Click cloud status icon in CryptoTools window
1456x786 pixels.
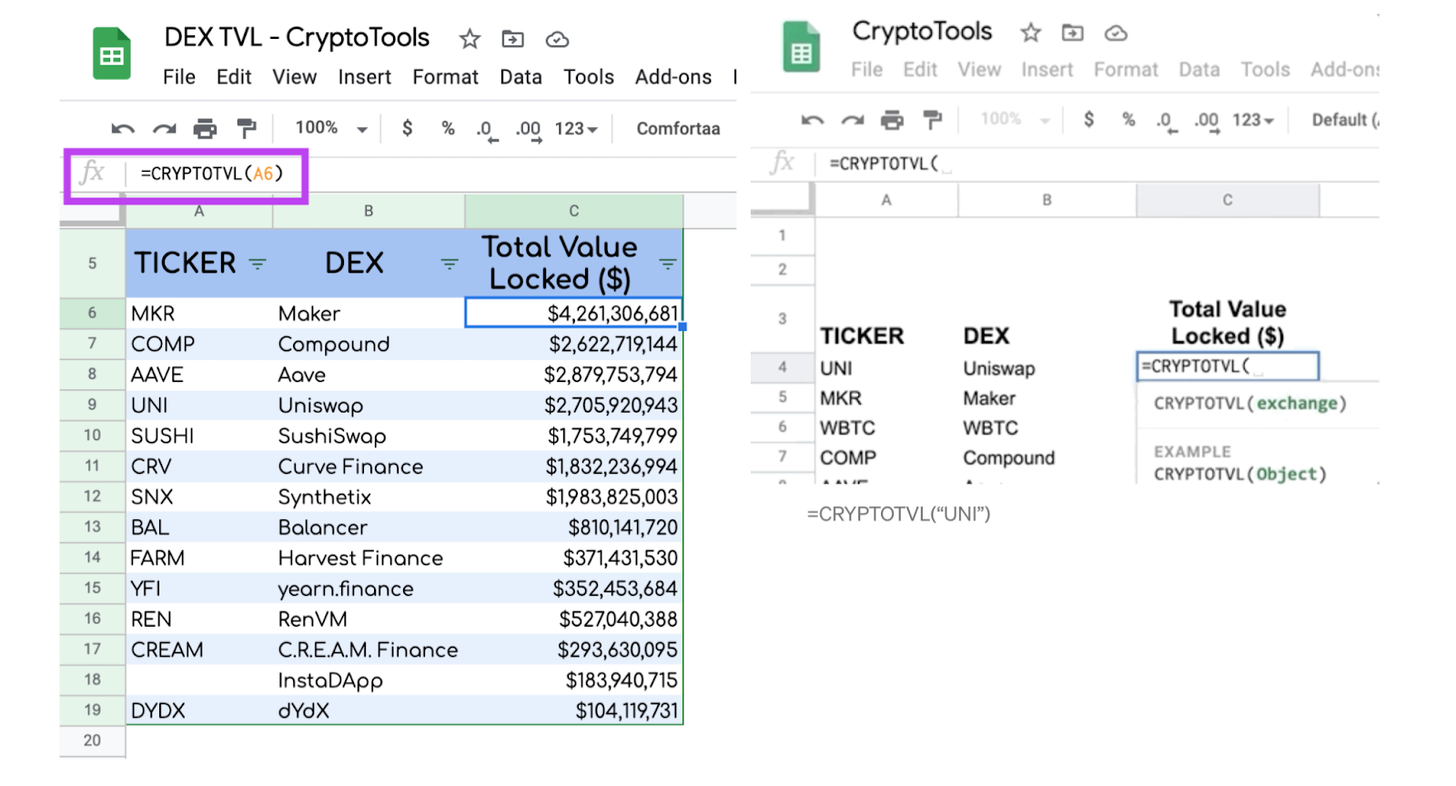[1117, 33]
